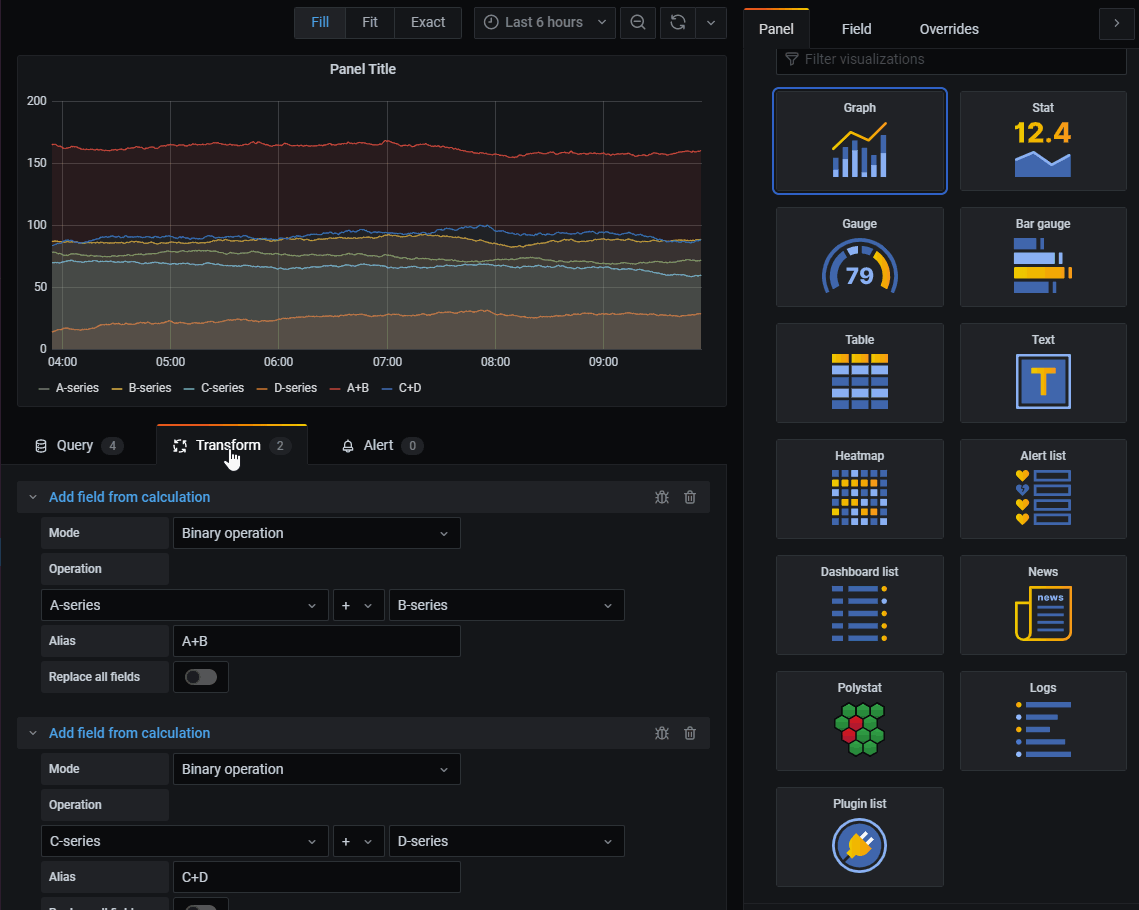
Task: Click the refresh dashboard icon
Action: coord(678,23)
